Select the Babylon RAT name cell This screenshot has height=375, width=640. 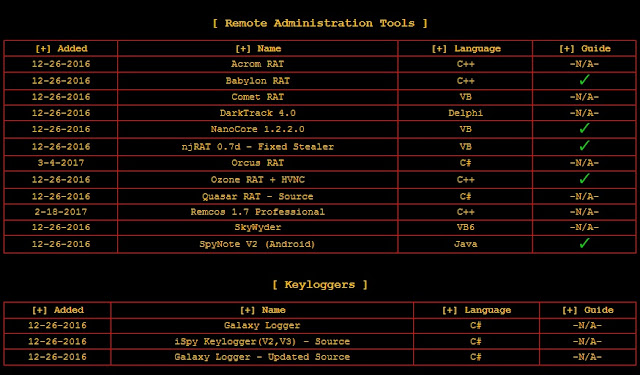click(258, 81)
